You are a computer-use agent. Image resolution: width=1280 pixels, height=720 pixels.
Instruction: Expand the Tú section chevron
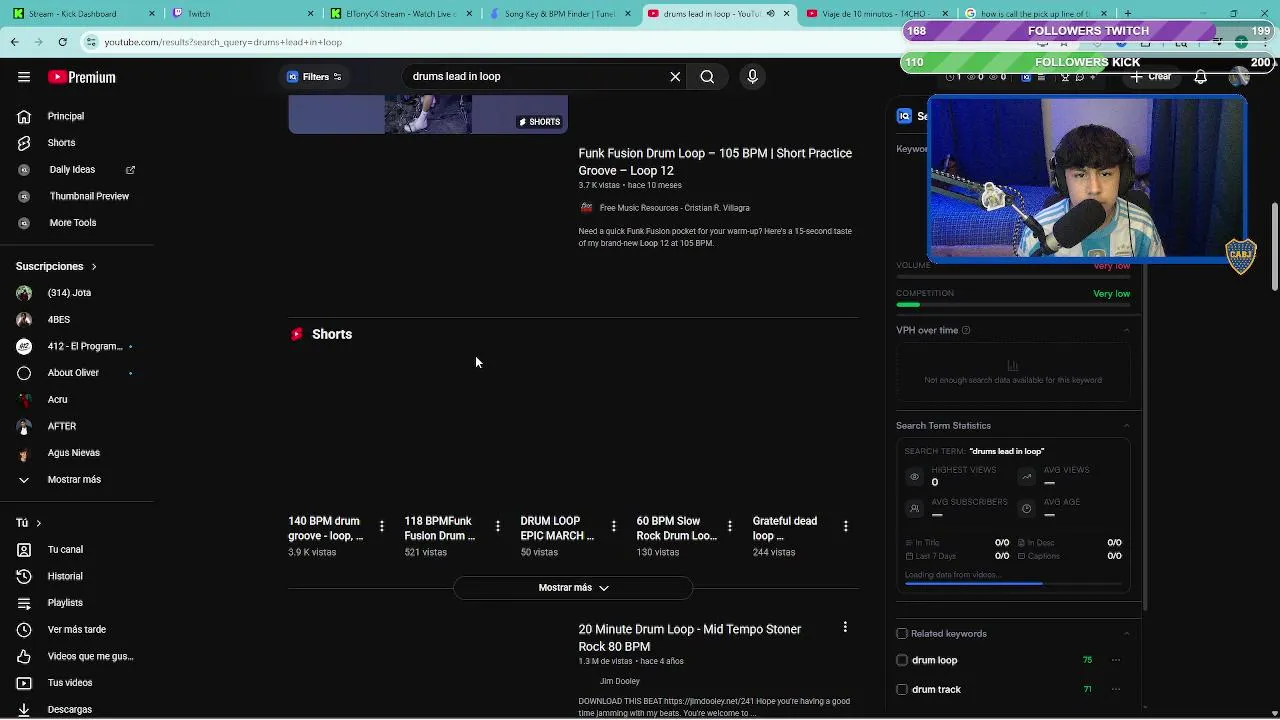click(x=38, y=523)
